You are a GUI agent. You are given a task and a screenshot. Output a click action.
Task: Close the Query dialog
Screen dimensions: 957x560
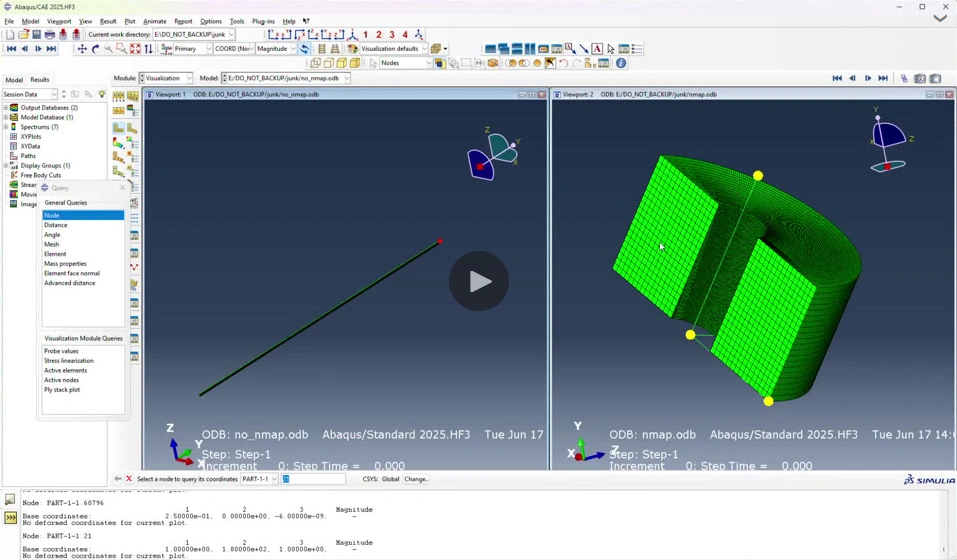coord(123,188)
